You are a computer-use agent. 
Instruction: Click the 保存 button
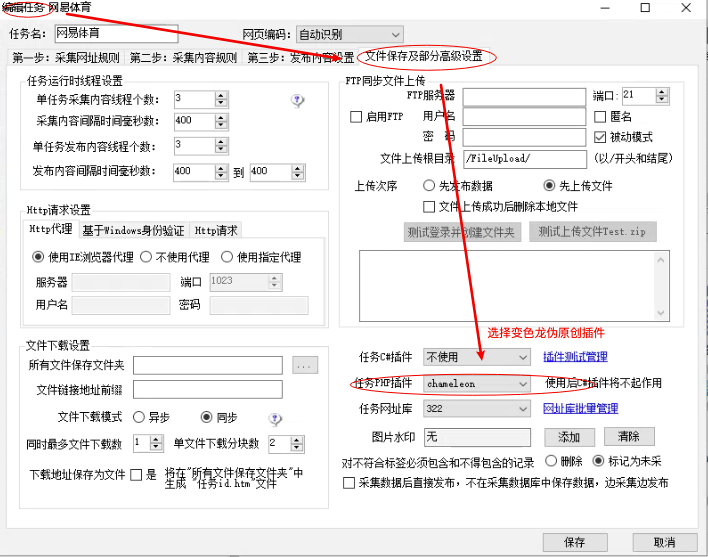tap(574, 542)
